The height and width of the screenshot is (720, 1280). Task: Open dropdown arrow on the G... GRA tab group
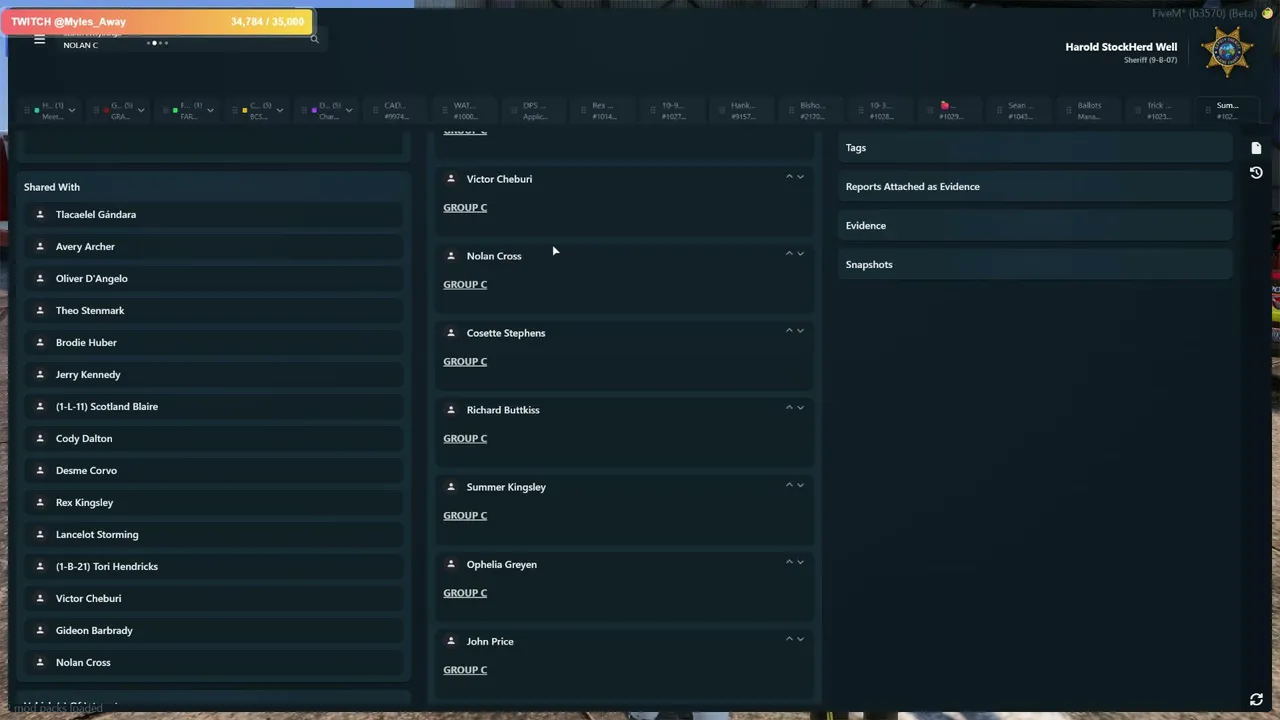point(141,110)
